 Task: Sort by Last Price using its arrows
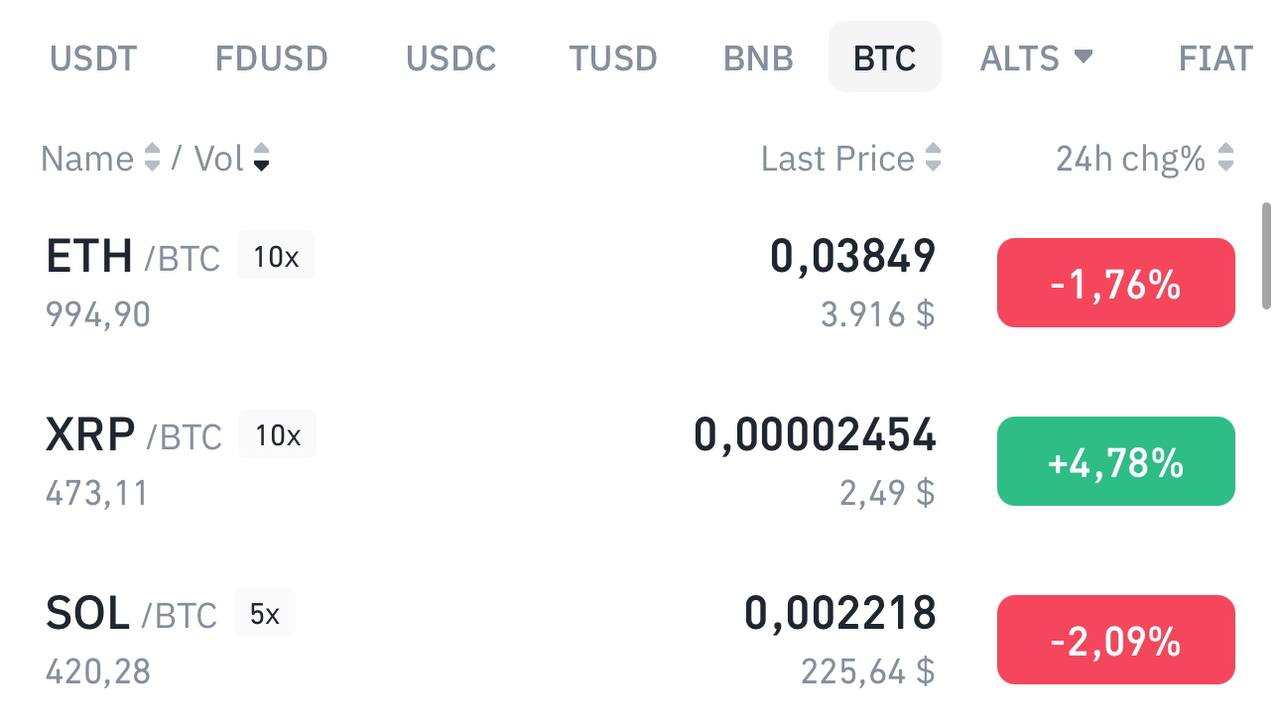(933, 158)
